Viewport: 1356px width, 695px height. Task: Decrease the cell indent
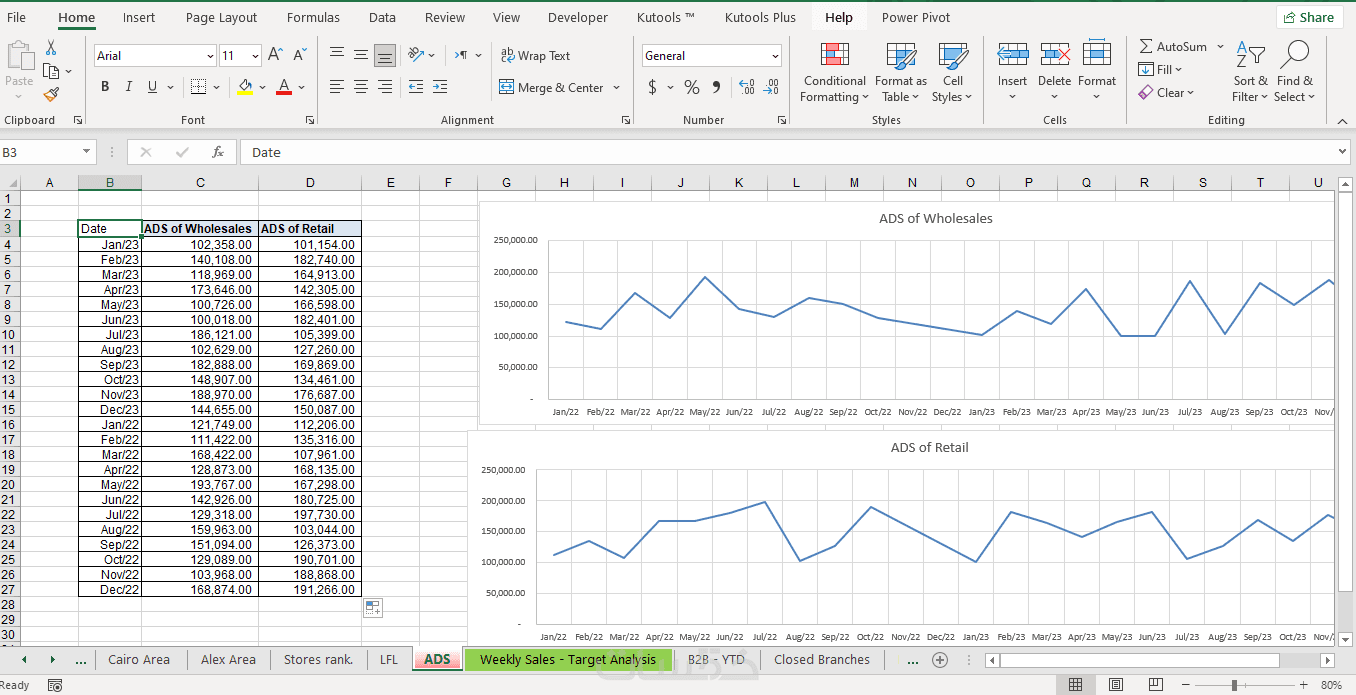pos(416,87)
